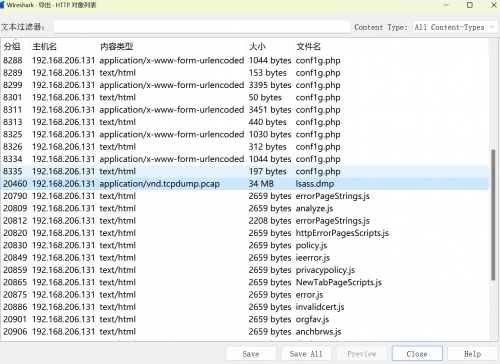Select packet 8313 row with 440 bytes
This screenshot has height=364, width=500.
(245, 122)
